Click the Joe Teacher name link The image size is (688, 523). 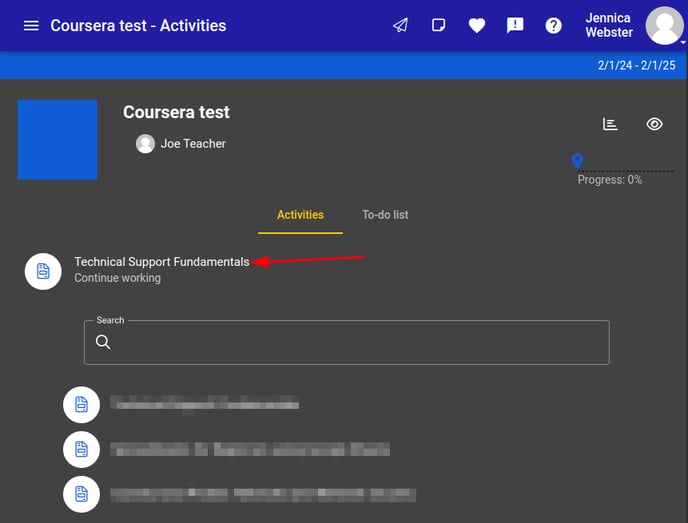pyautogui.click(x=193, y=144)
